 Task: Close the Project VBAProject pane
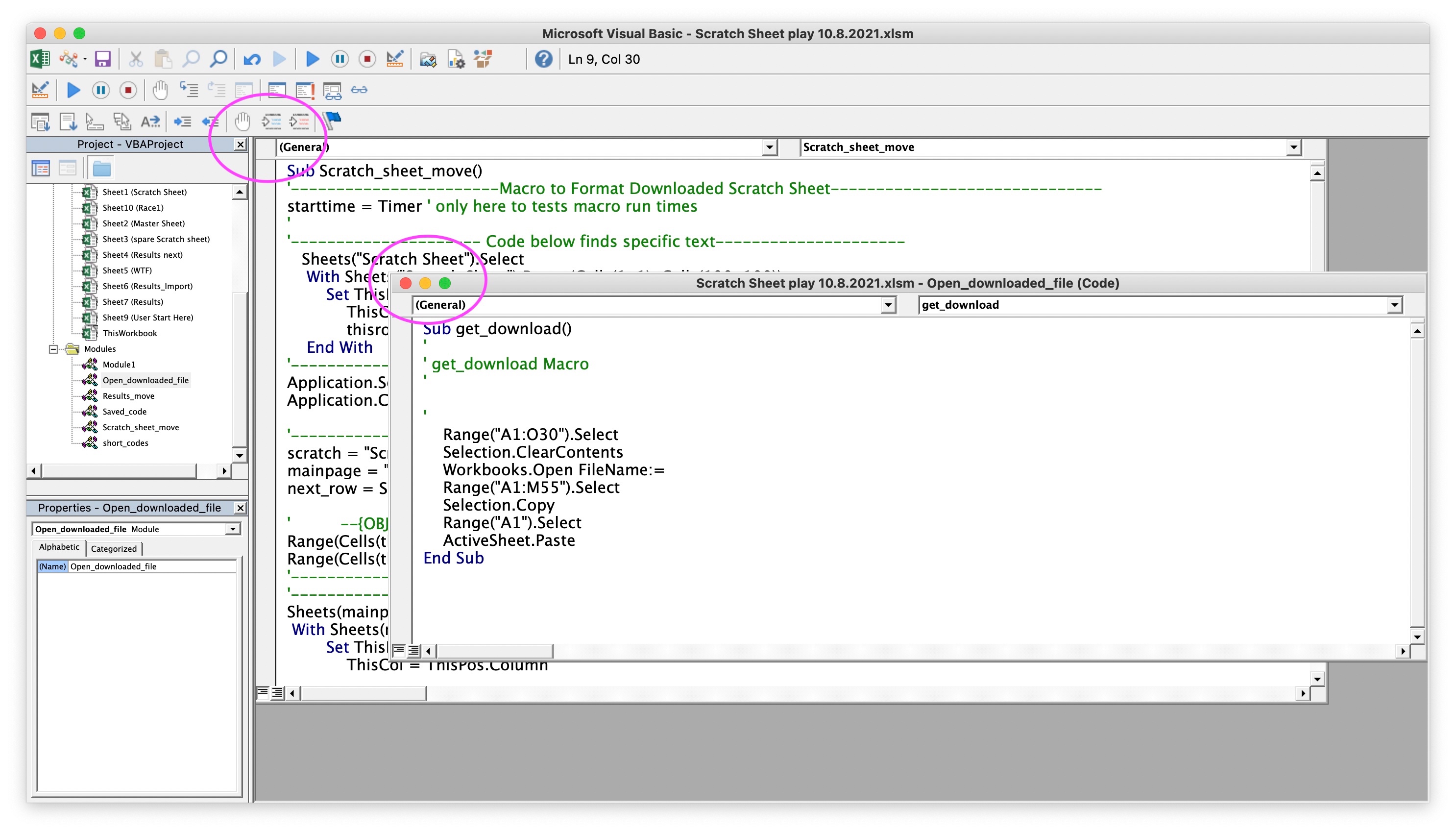click(x=240, y=144)
